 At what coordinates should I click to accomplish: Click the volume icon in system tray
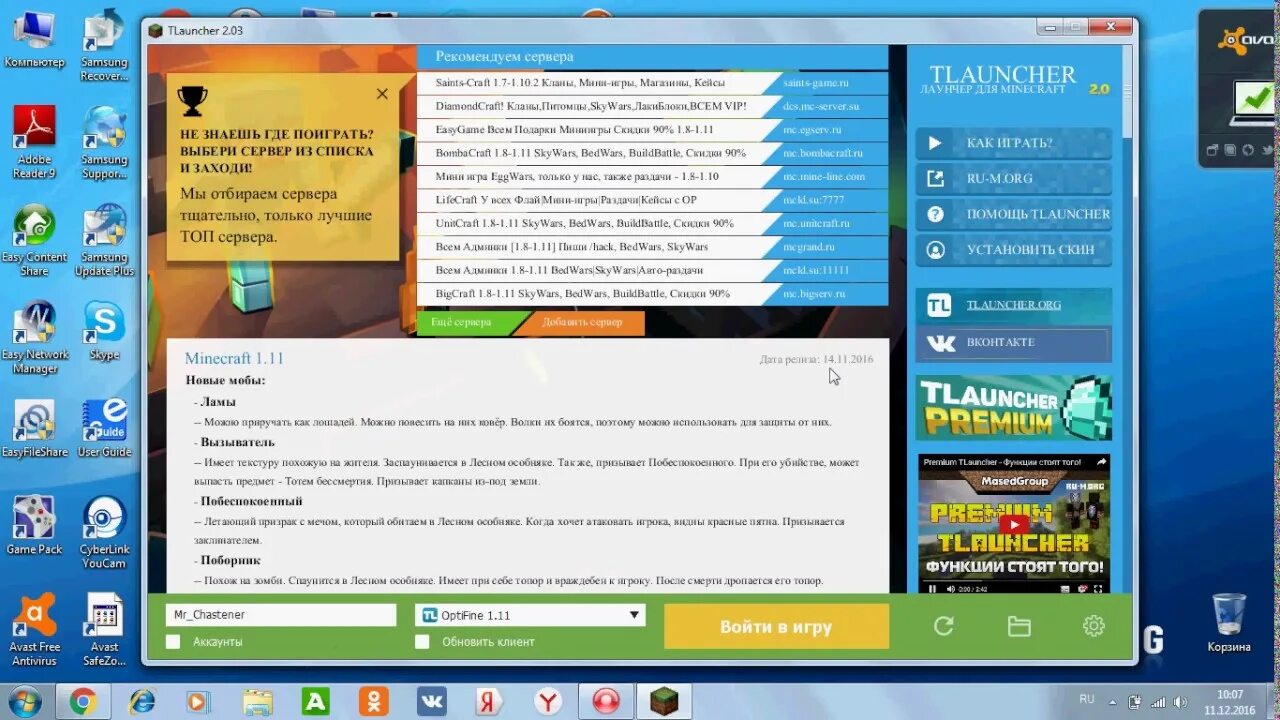[1178, 701]
